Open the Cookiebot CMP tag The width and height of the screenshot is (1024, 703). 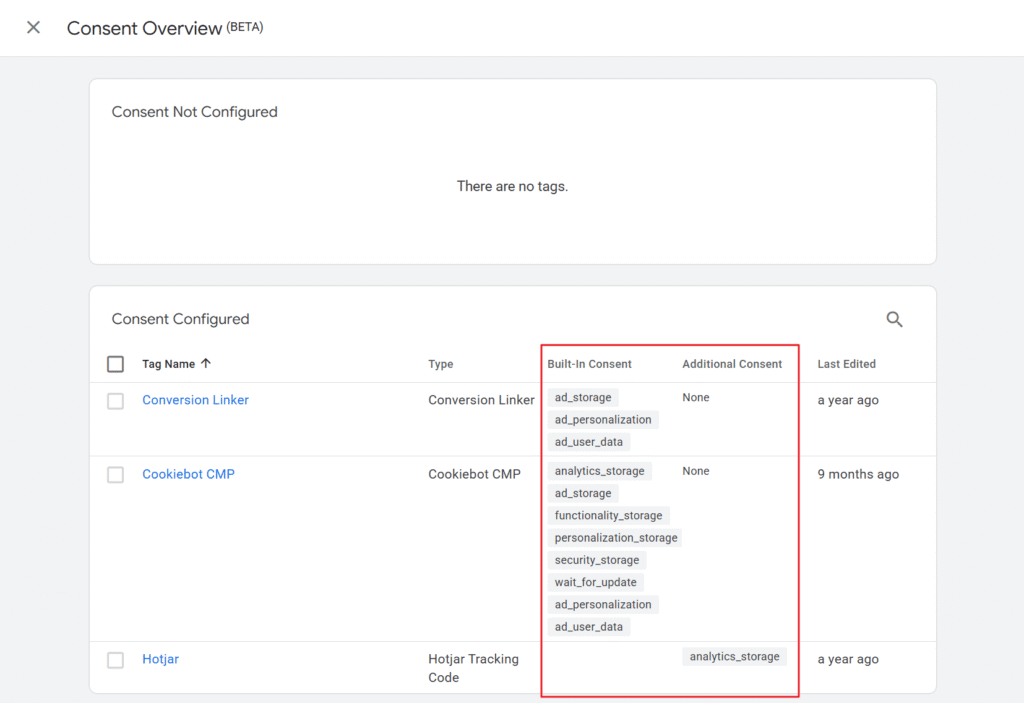coord(188,474)
